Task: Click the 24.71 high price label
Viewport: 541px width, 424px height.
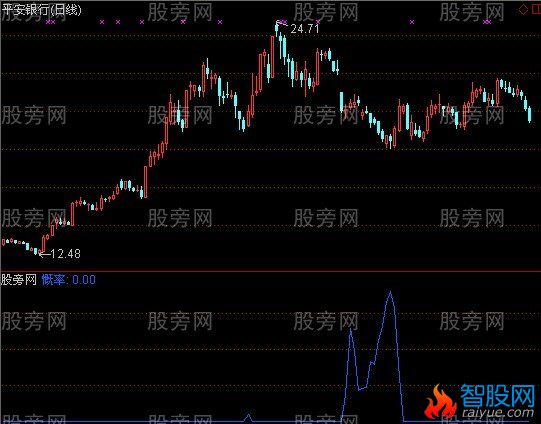Action: (305, 29)
